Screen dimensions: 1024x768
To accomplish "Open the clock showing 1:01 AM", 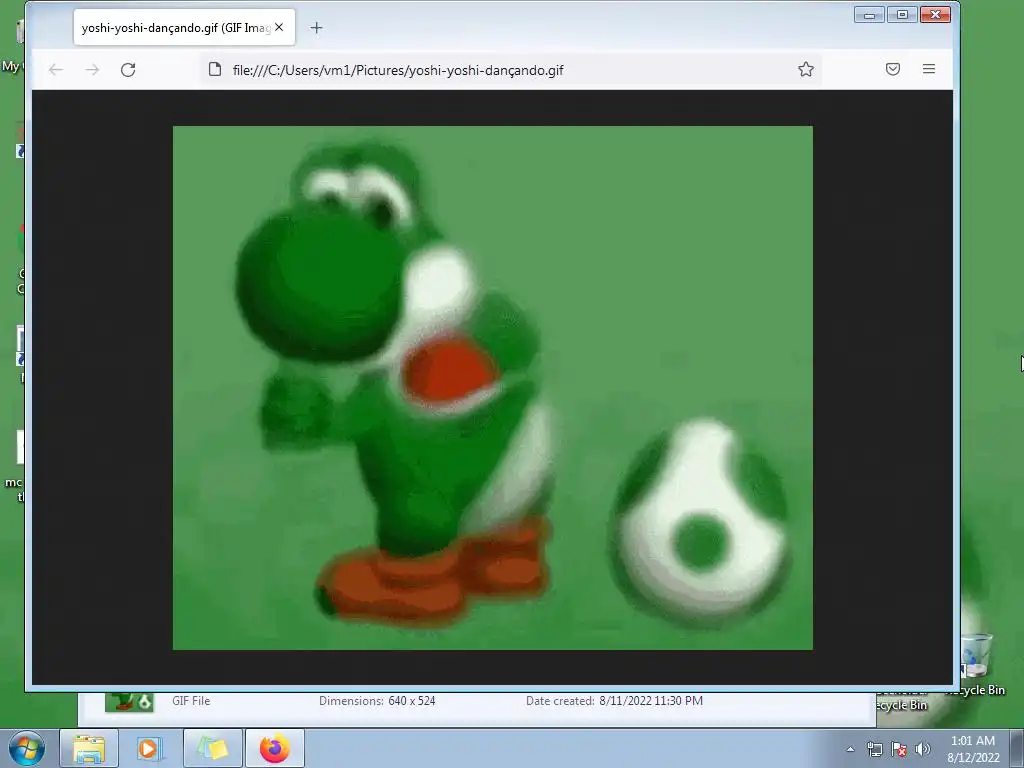I will tap(973, 749).
